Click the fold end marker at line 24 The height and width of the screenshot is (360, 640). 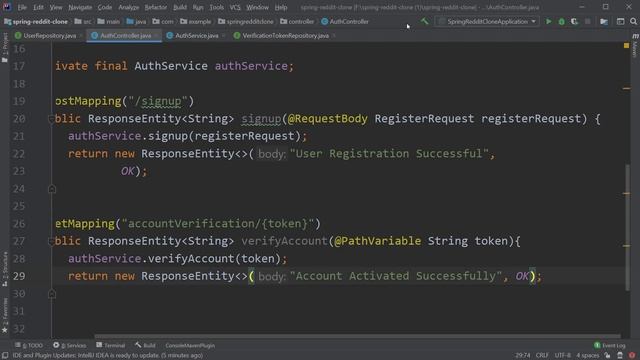click(52, 189)
